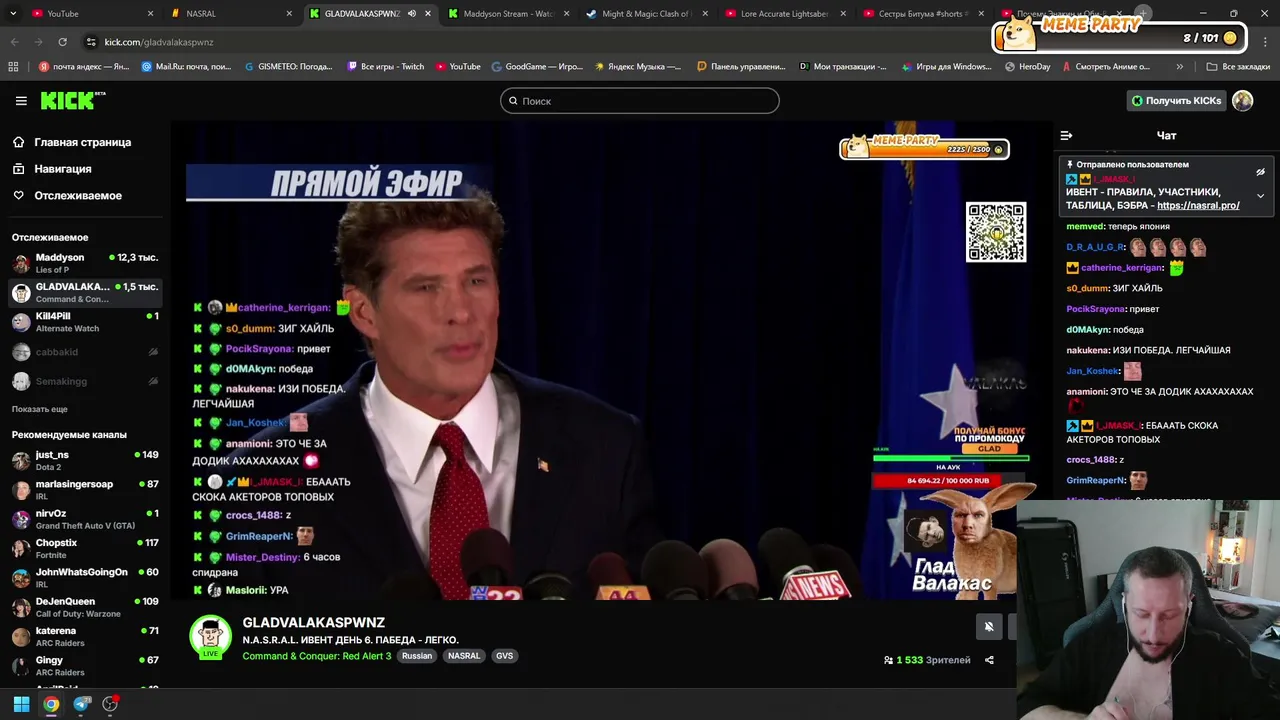
Task: Click Telegram taskbar icon
Action: coord(82,704)
